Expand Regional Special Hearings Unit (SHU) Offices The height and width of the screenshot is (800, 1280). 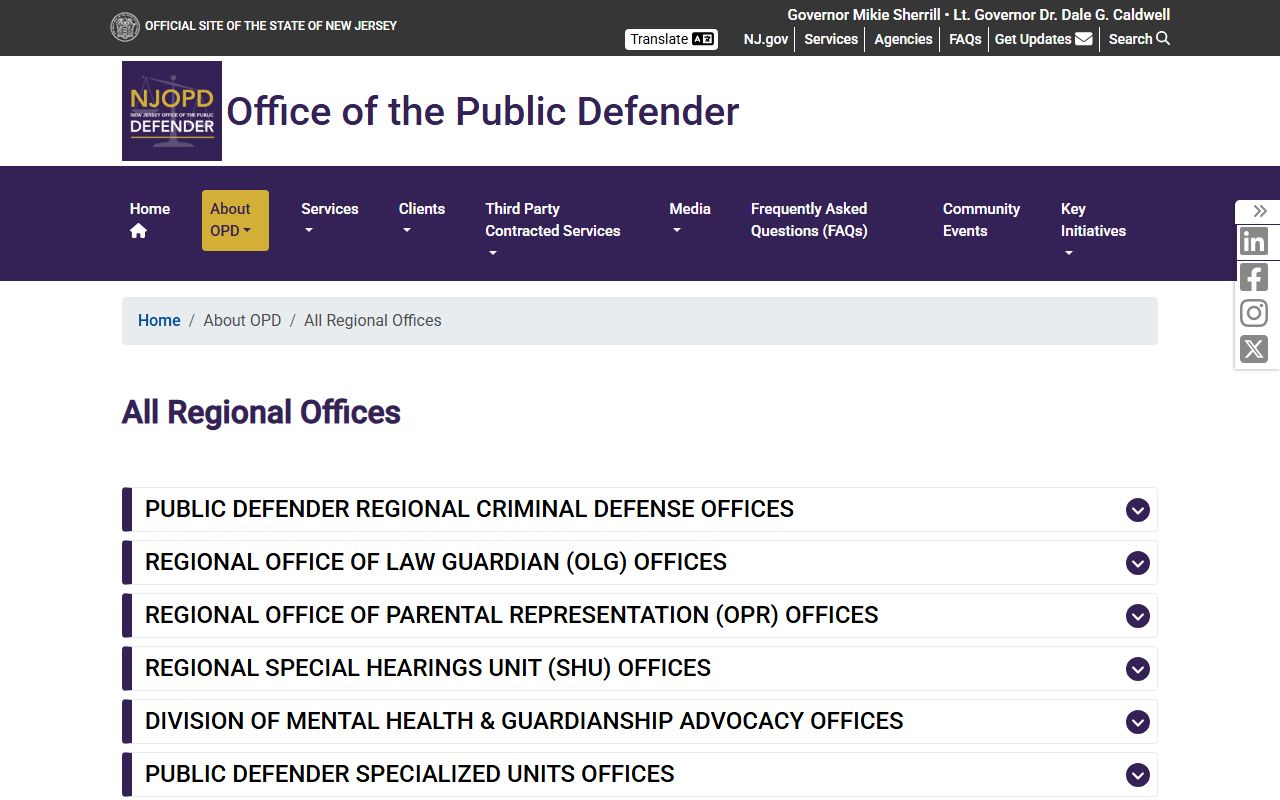point(640,669)
